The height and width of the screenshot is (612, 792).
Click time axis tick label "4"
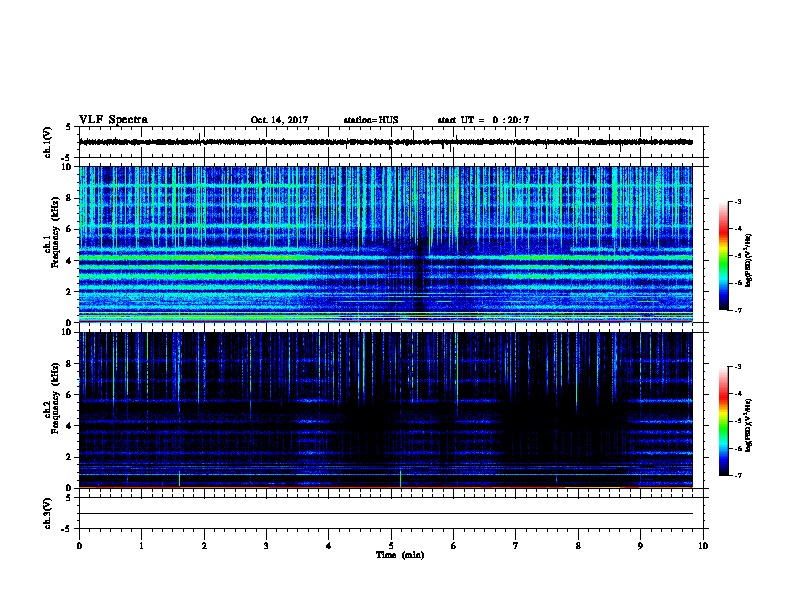pos(329,546)
